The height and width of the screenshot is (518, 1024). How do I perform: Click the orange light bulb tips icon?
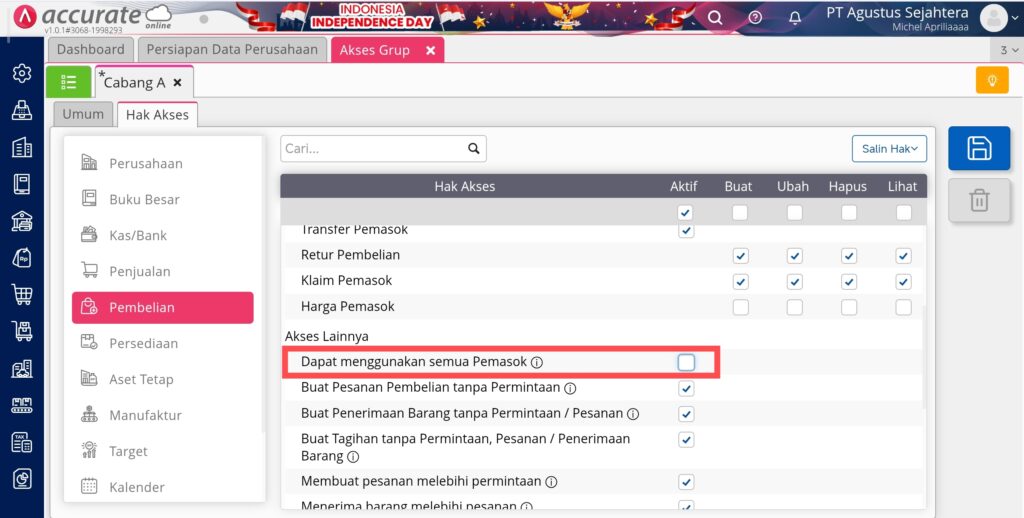[x=992, y=80]
